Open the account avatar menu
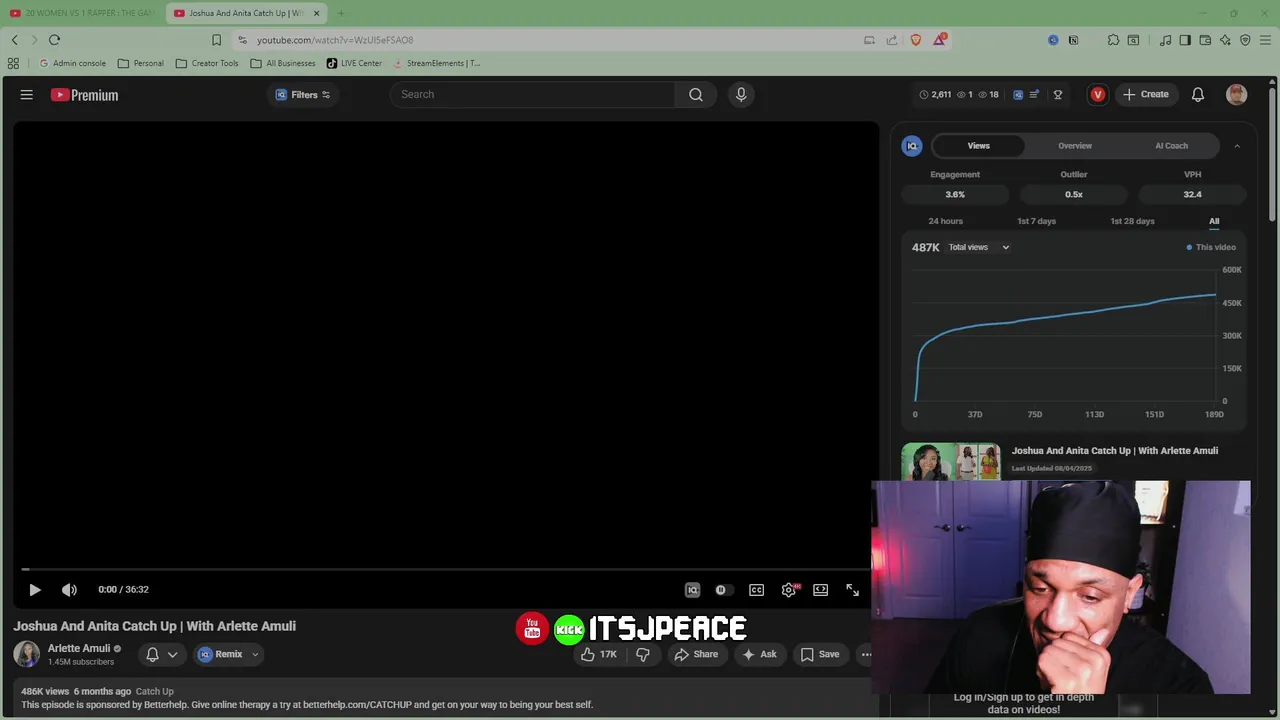This screenshot has height=720, width=1280. 1237,95
